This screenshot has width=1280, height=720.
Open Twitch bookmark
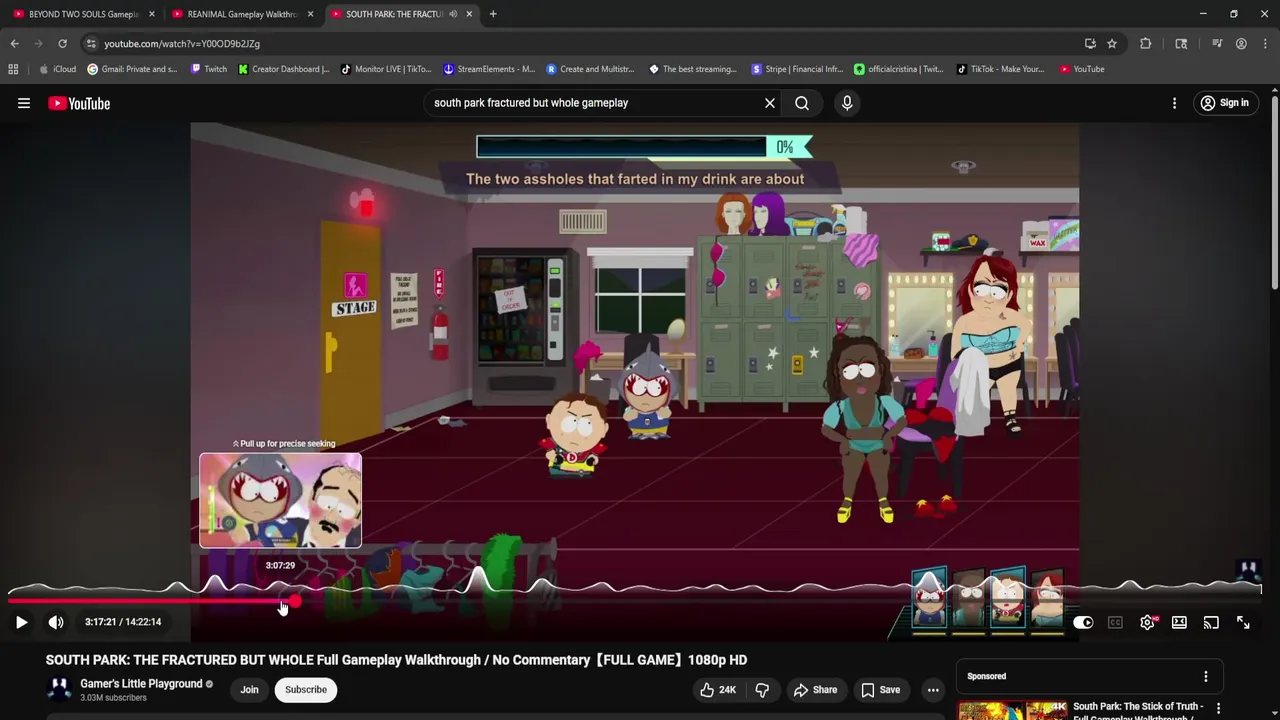(208, 69)
